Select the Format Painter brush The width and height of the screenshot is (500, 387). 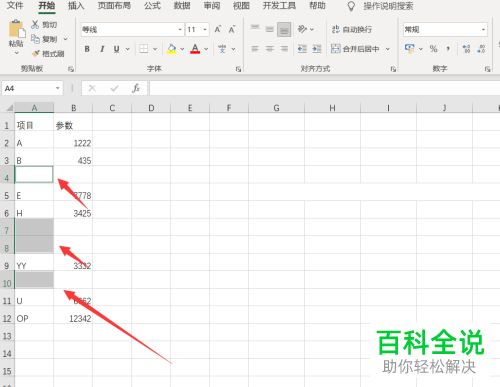47,54
